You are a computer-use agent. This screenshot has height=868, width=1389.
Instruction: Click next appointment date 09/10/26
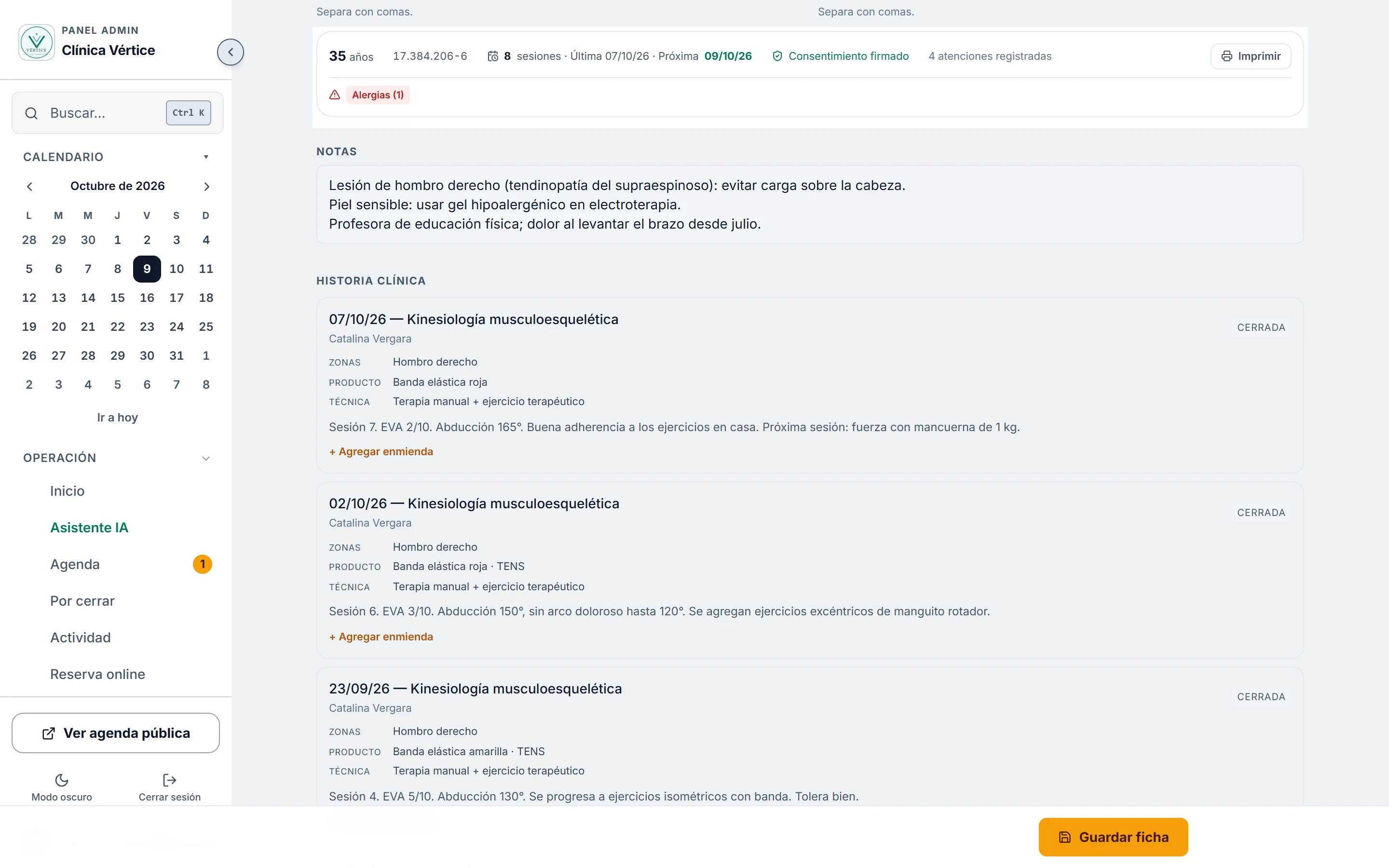tap(728, 56)
